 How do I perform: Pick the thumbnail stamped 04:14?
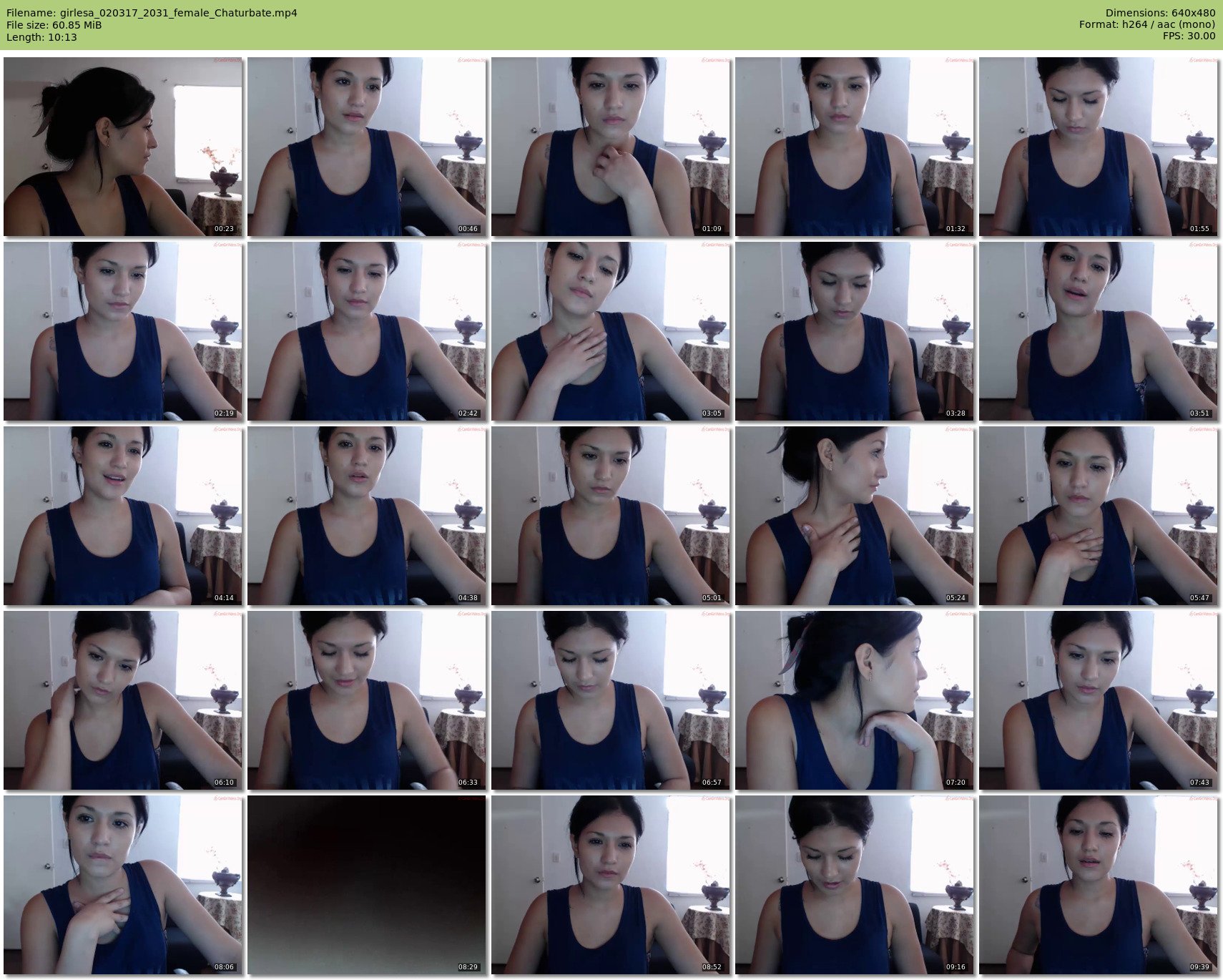pyautogui.click(x=123, y=516)
